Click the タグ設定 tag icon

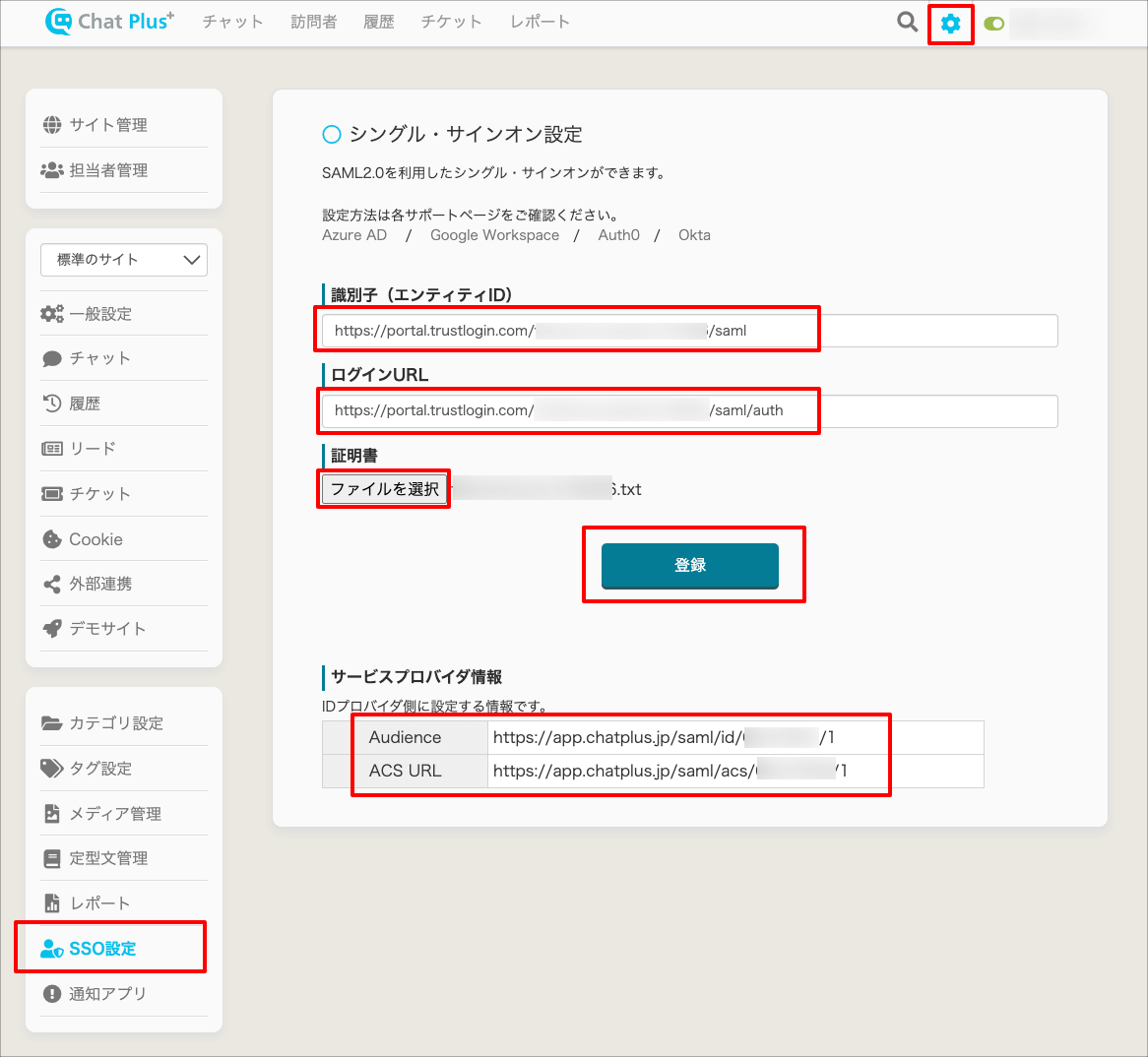coord(52,769)
